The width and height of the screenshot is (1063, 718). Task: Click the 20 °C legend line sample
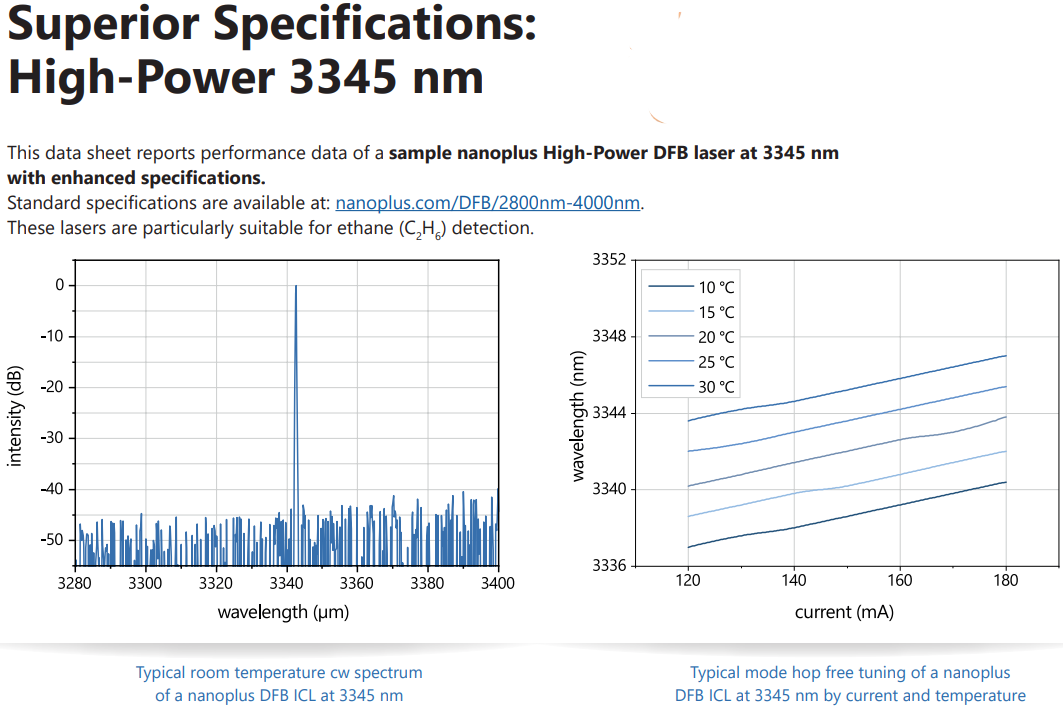coord(670,336)
